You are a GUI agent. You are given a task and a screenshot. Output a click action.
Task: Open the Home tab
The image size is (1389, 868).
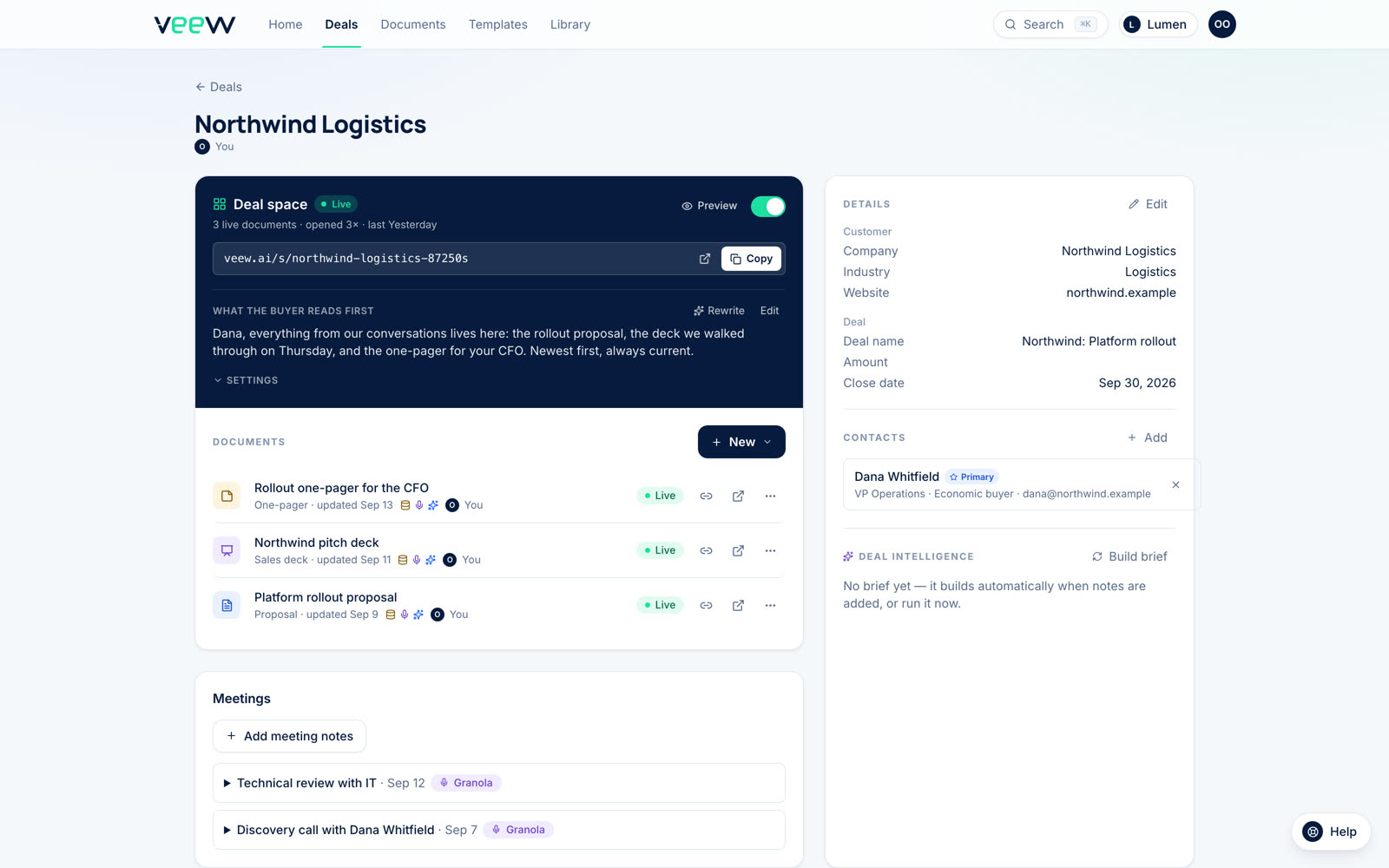tap(286, 24)
